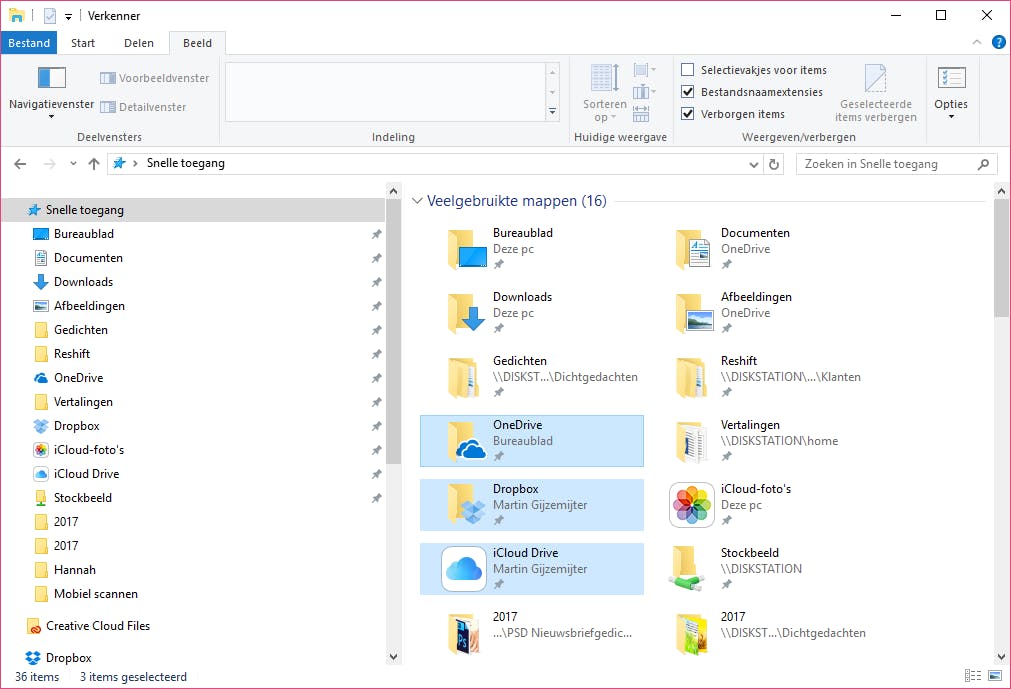Unpin Reshift using its sidebar pin
This screenshot has height=689, width=1011.
coord(377,354)
